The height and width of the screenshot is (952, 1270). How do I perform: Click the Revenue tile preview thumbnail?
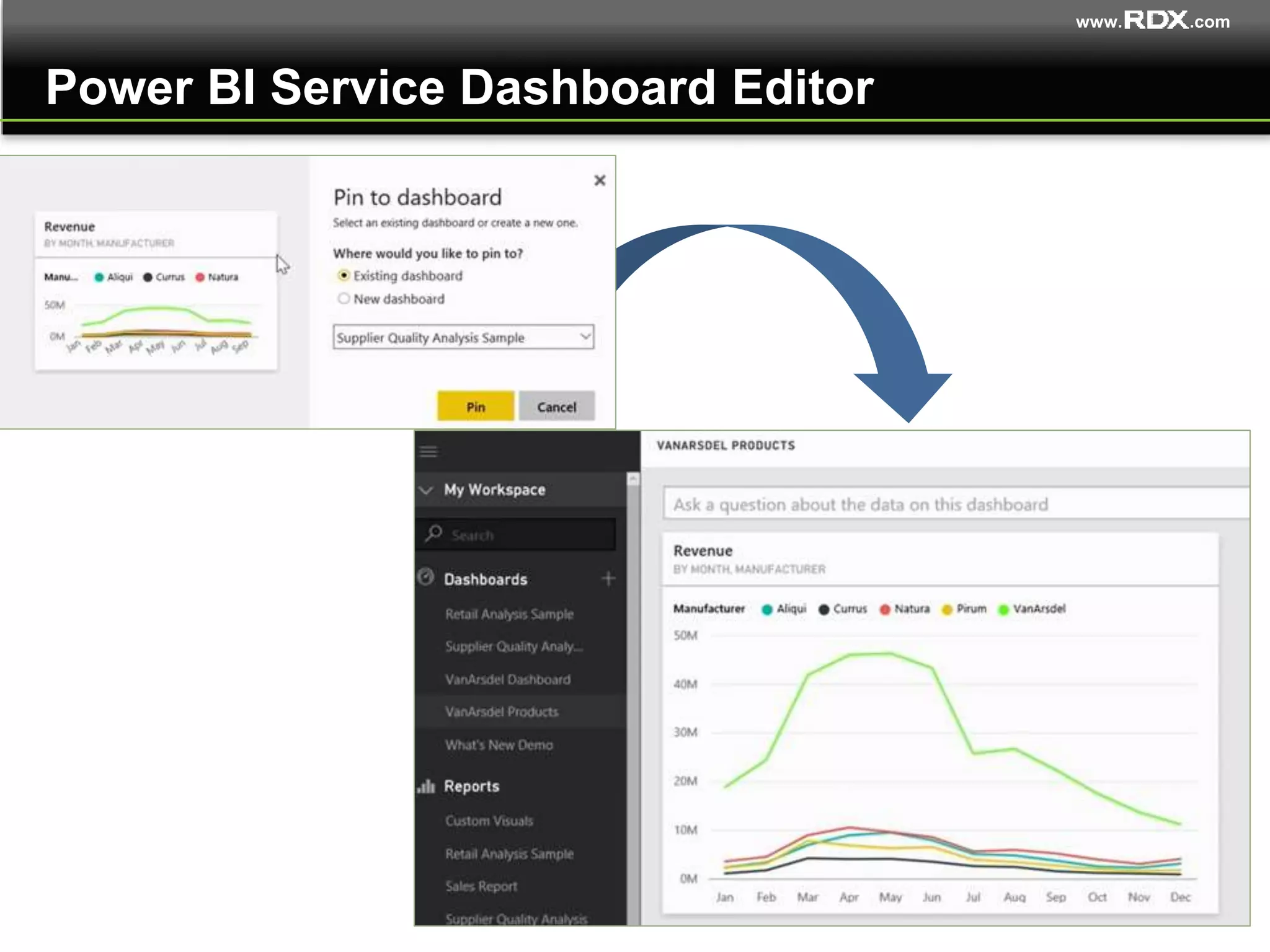(x=156, y=291)
